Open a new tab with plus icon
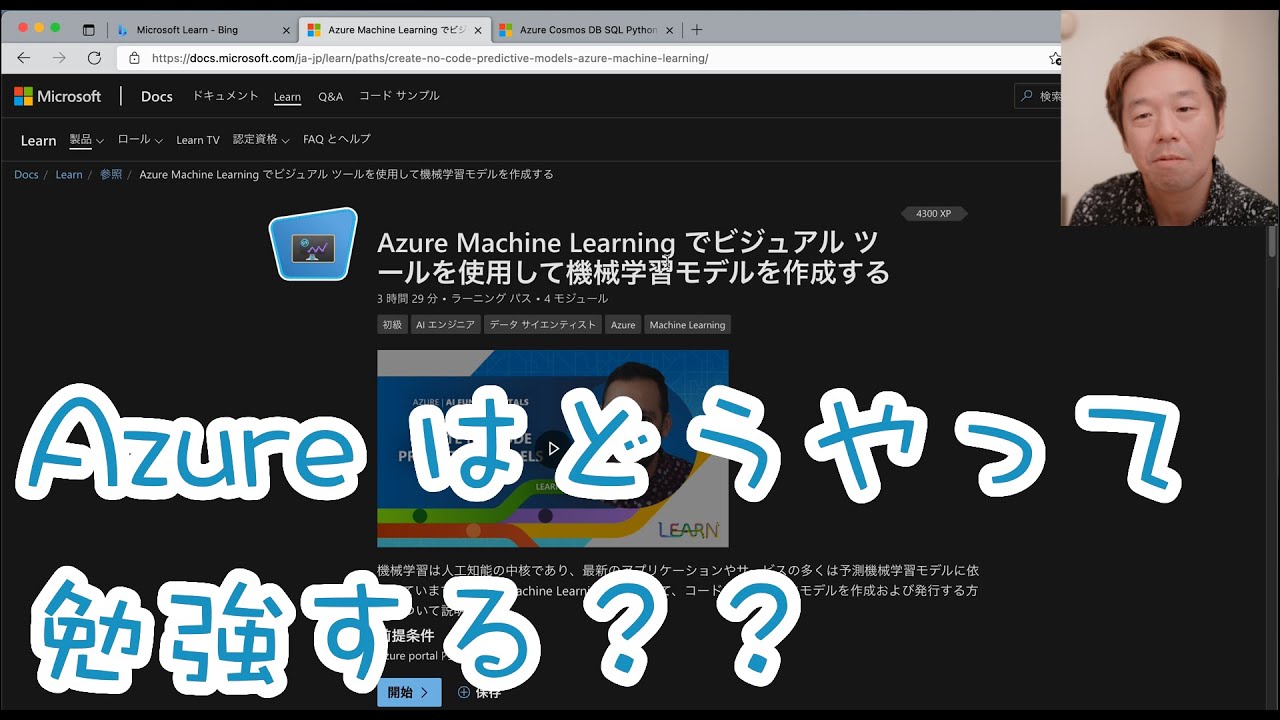This screenshot has width=1280, height=720. coord(697,30)
